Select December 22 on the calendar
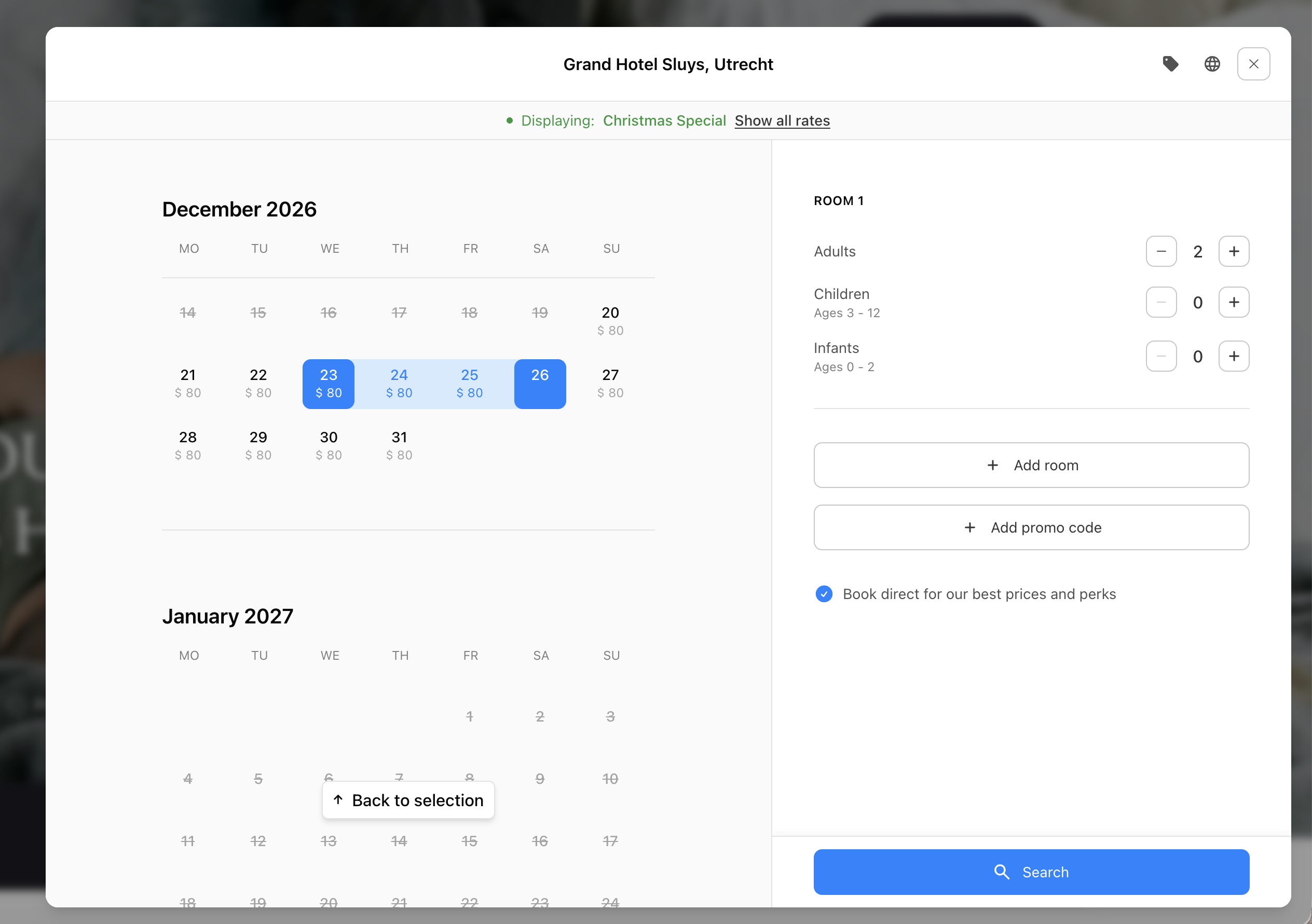 coord(258,384)
